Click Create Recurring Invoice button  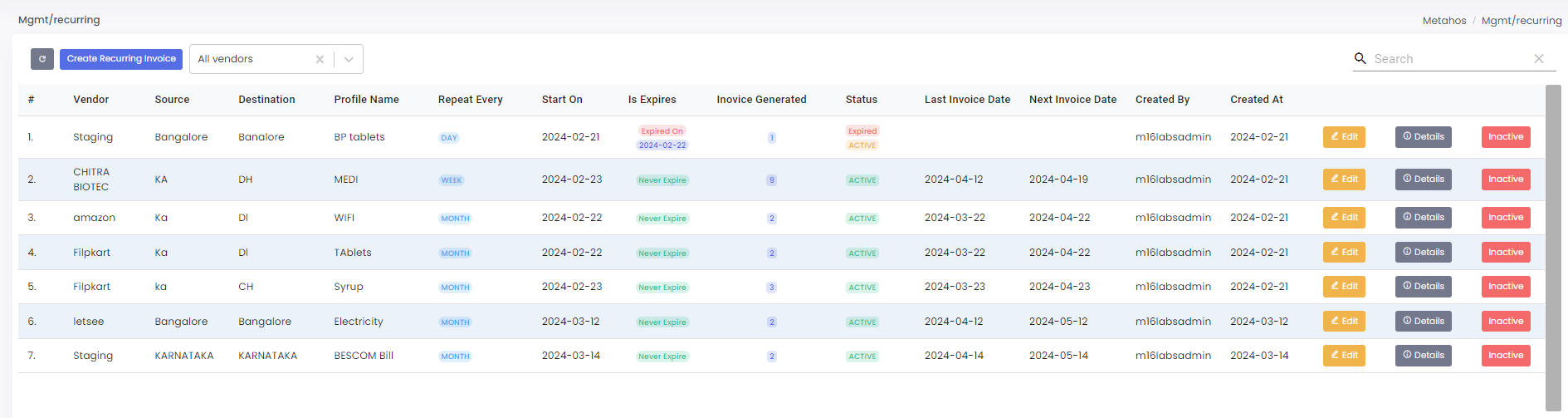121,59
